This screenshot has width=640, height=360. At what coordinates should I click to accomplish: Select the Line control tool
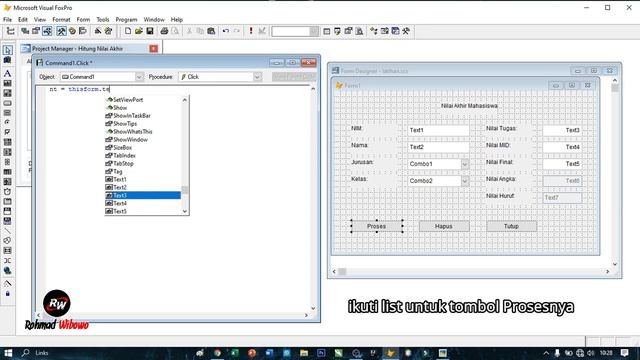7,231
